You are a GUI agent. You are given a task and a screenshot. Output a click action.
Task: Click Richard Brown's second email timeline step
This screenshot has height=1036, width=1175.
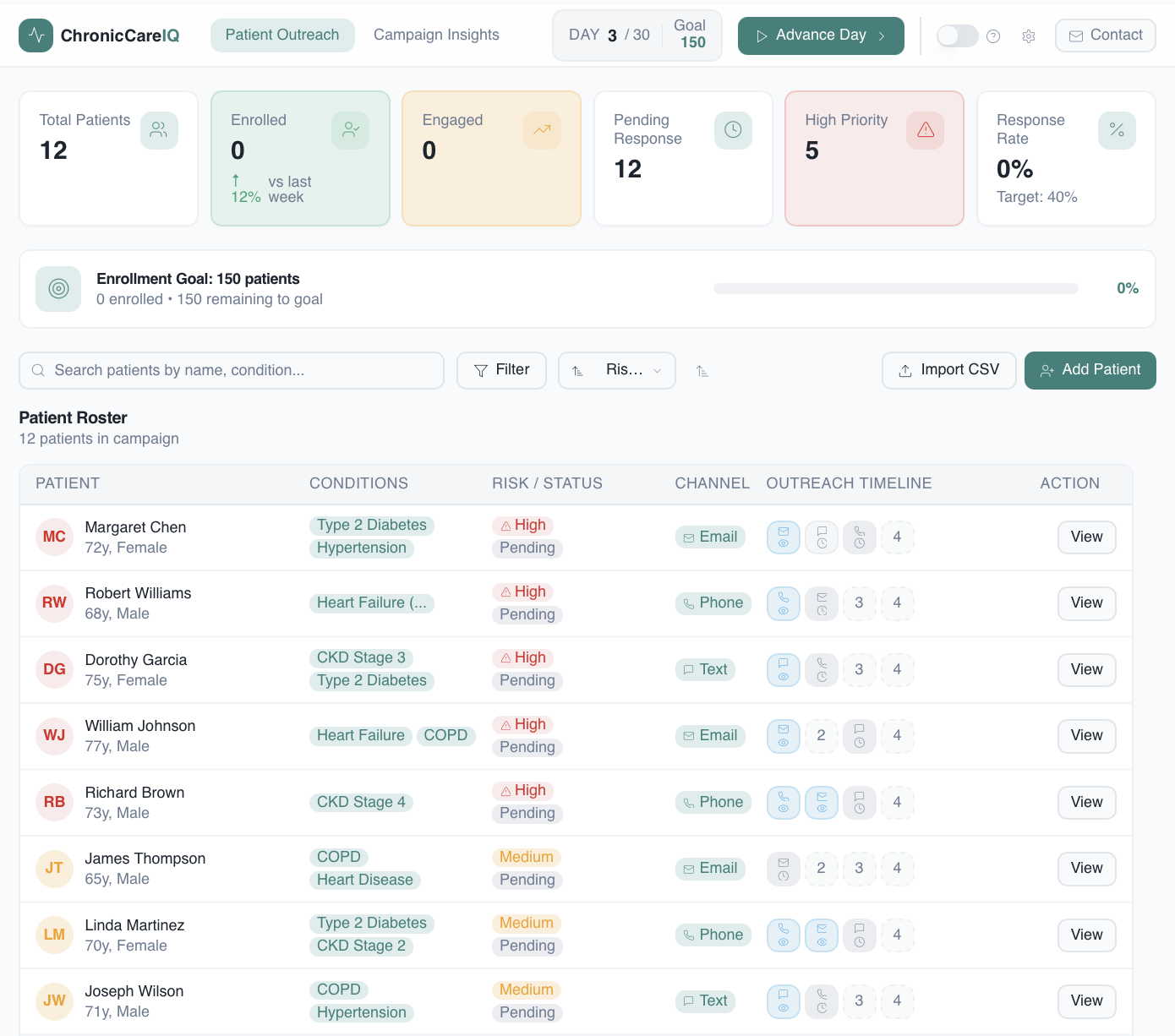[x=822, y=803]
